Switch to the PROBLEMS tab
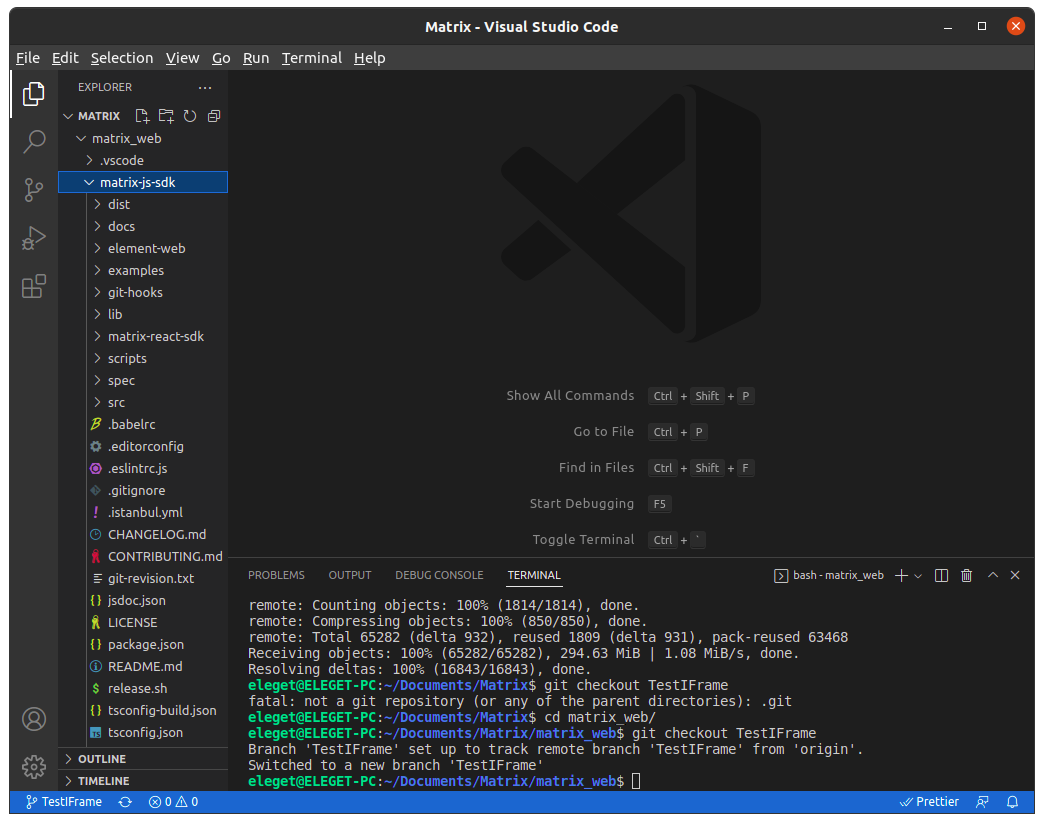Image resolution: width=1044 pixels, height=823 pixels. 276,575
